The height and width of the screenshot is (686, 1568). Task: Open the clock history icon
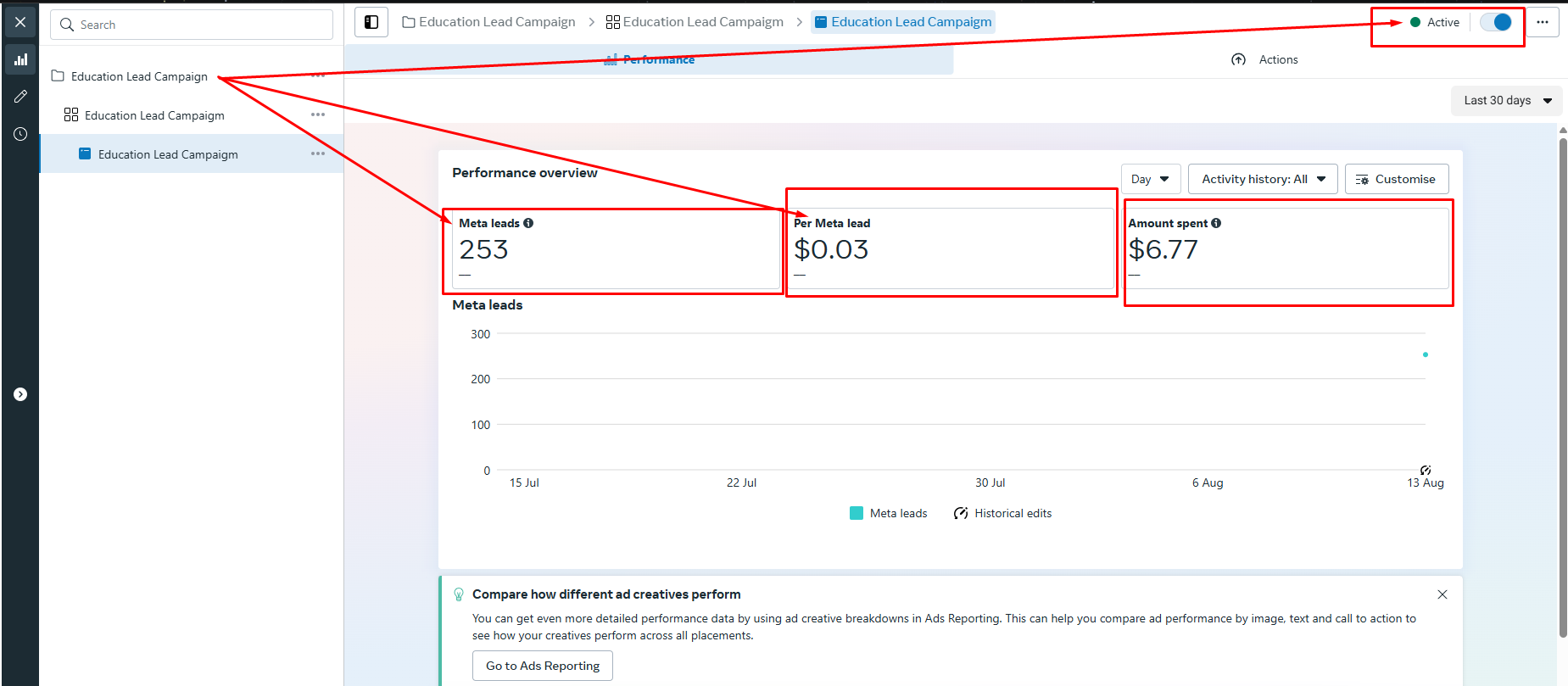point(20,134)
